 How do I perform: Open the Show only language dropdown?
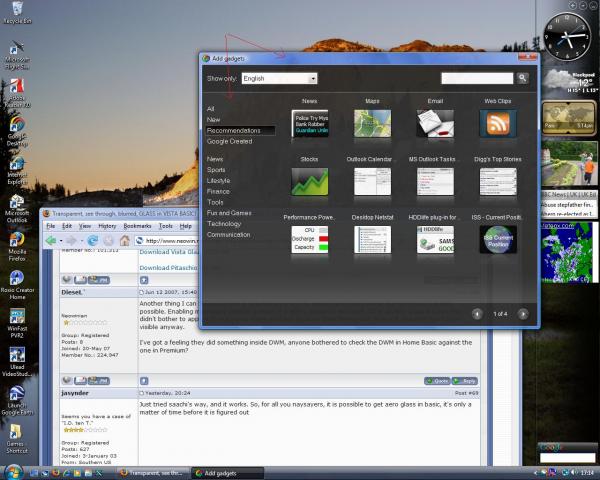(x=279, y=78)
